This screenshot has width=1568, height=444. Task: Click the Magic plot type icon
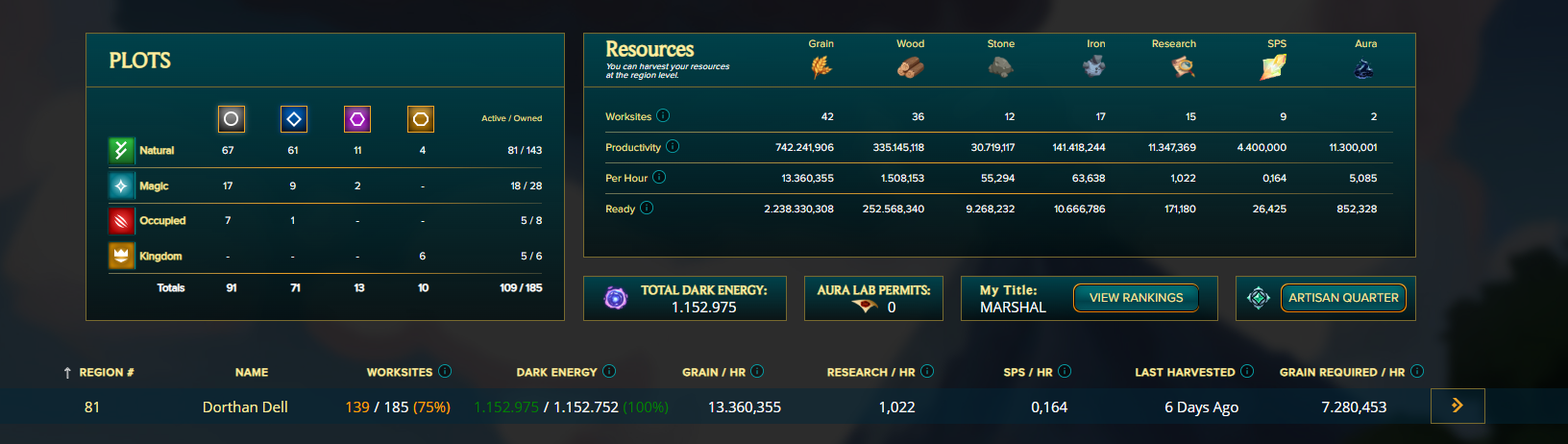tap(121, 185)
